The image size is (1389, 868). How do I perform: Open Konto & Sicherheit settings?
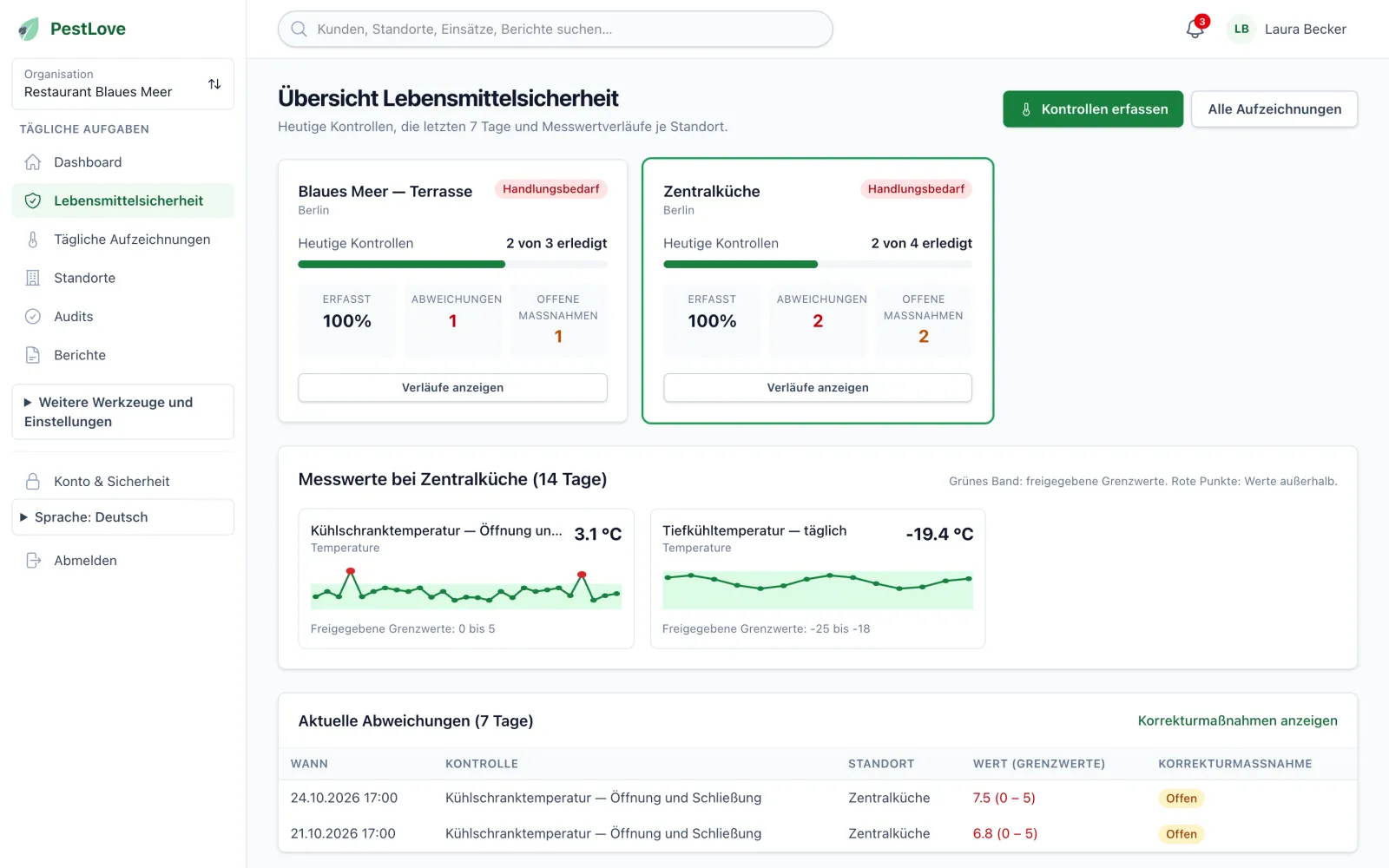pos(122,482)
